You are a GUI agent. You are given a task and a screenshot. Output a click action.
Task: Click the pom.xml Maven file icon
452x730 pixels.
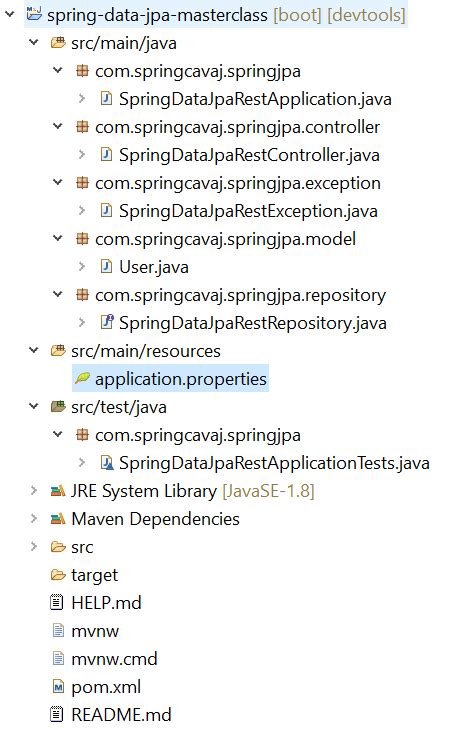click(58, 687)
